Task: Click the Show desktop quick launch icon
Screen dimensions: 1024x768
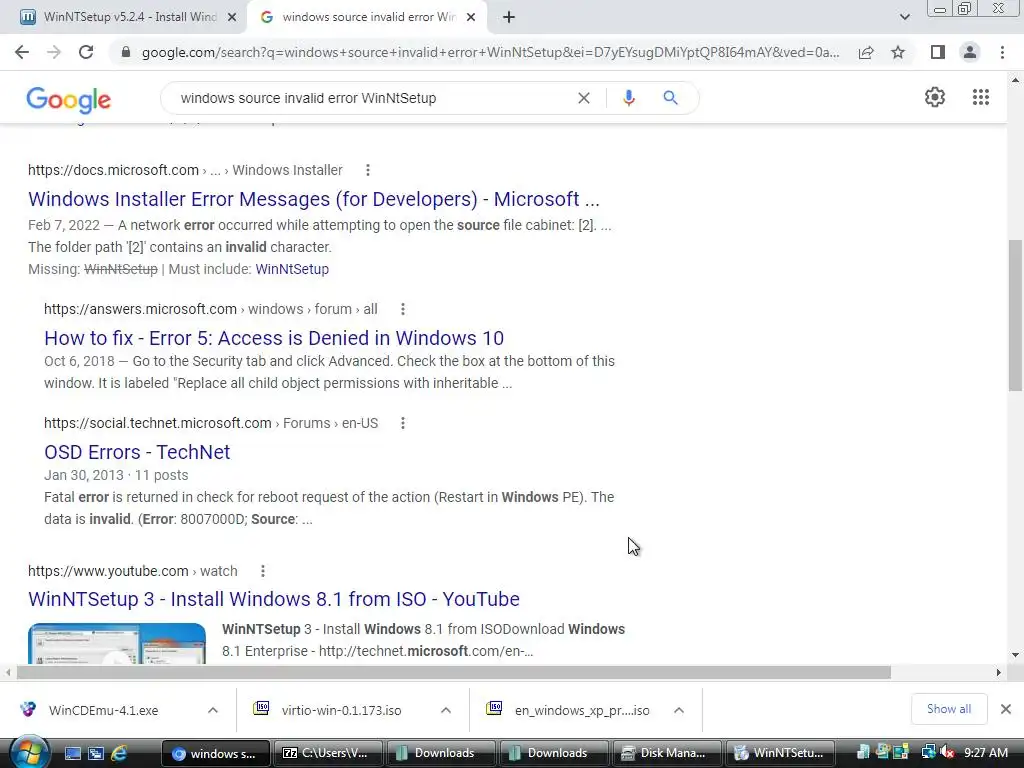Action: click(x=72, y=754)
